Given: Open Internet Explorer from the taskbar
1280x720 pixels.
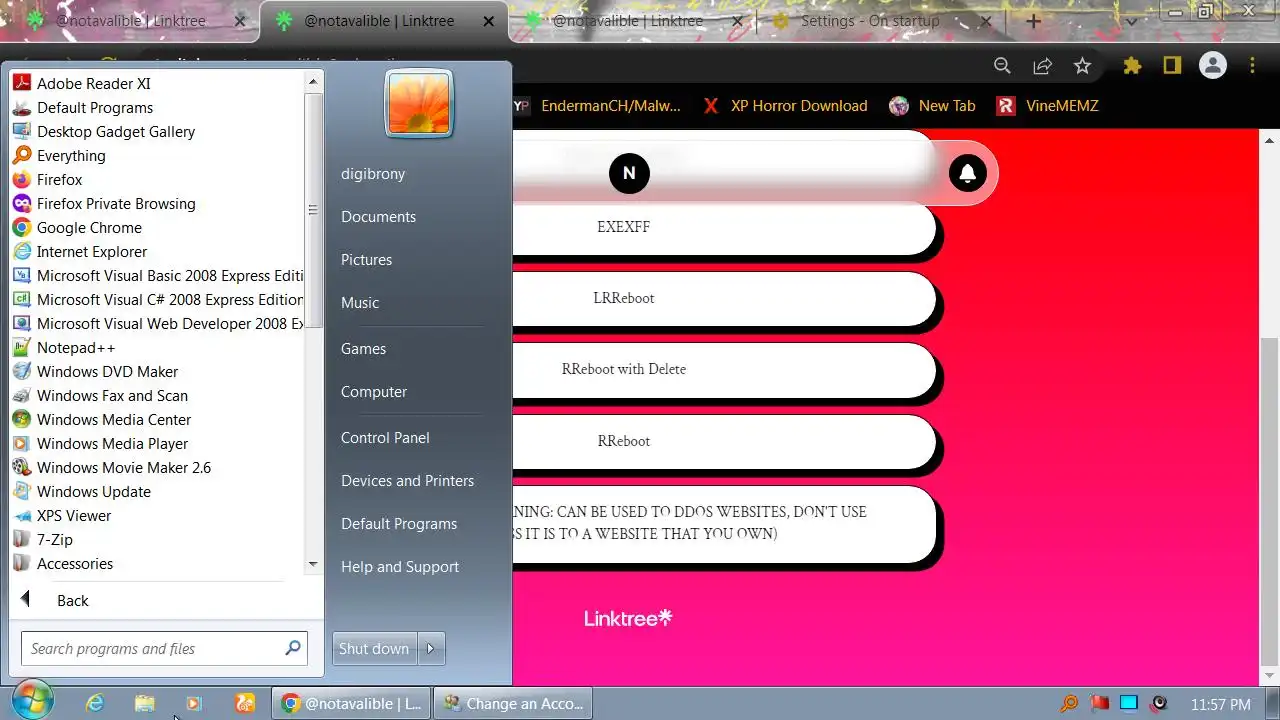Looking at the screenshot, I should [95, 704].
